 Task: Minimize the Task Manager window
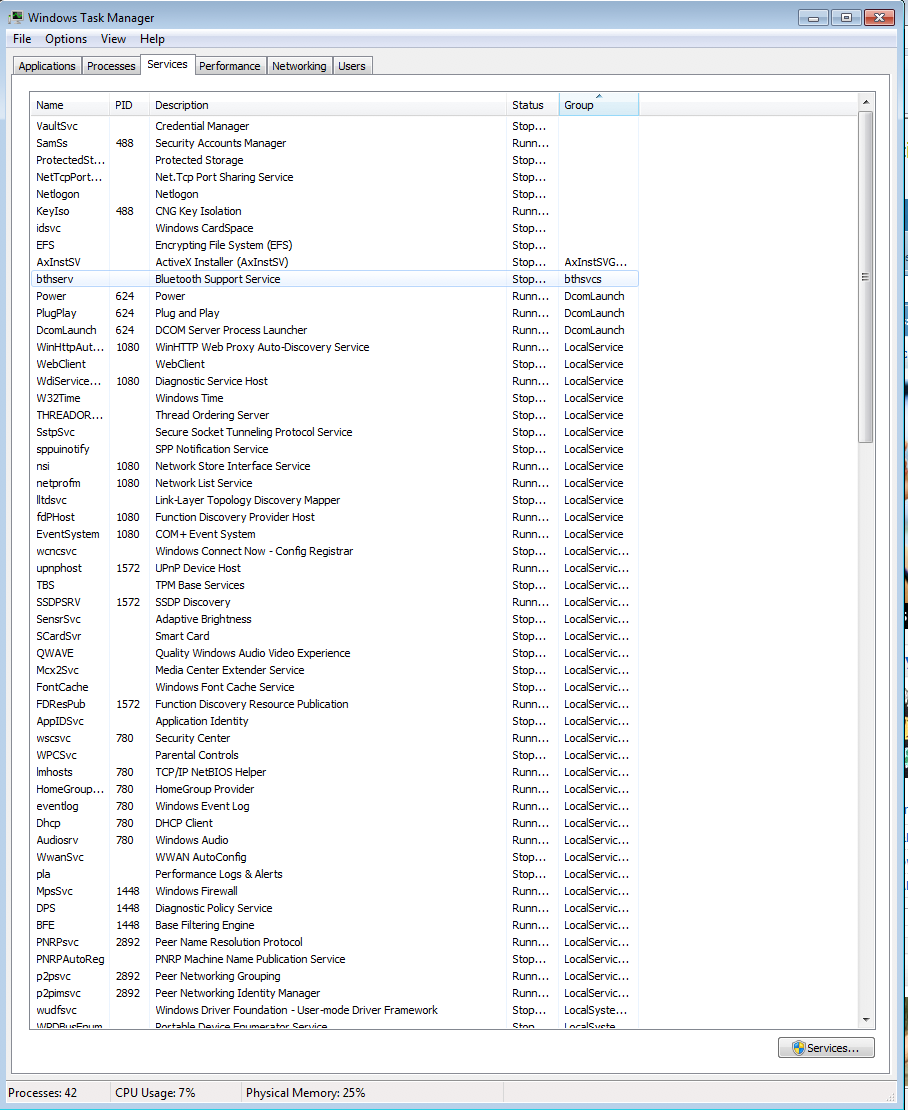(x=813, y=18)
